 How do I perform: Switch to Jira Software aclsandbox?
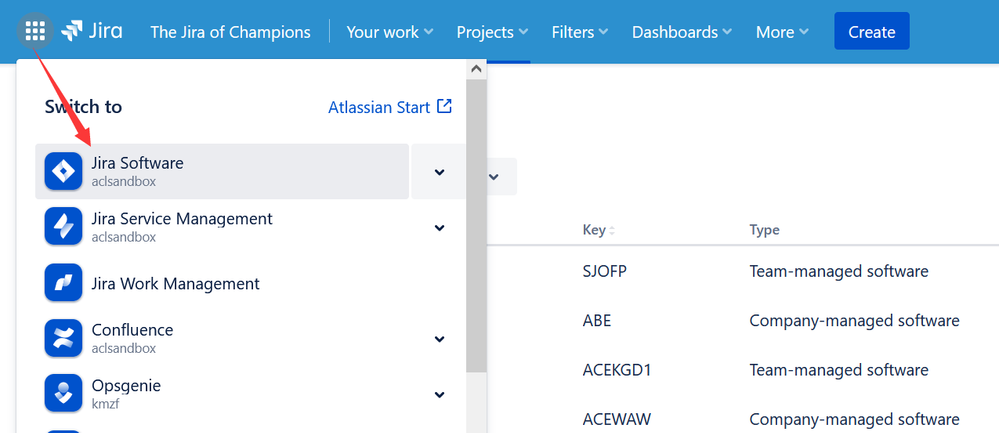click(222, 171)
